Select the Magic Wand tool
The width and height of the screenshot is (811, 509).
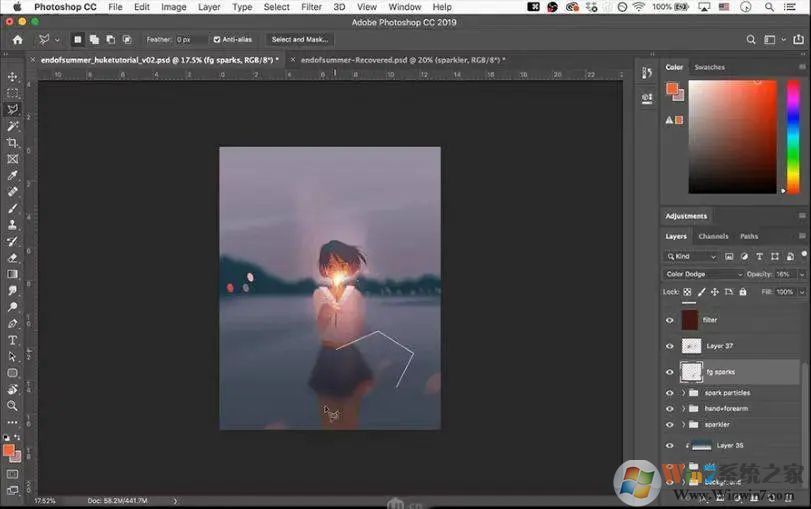tap(12, 126)
